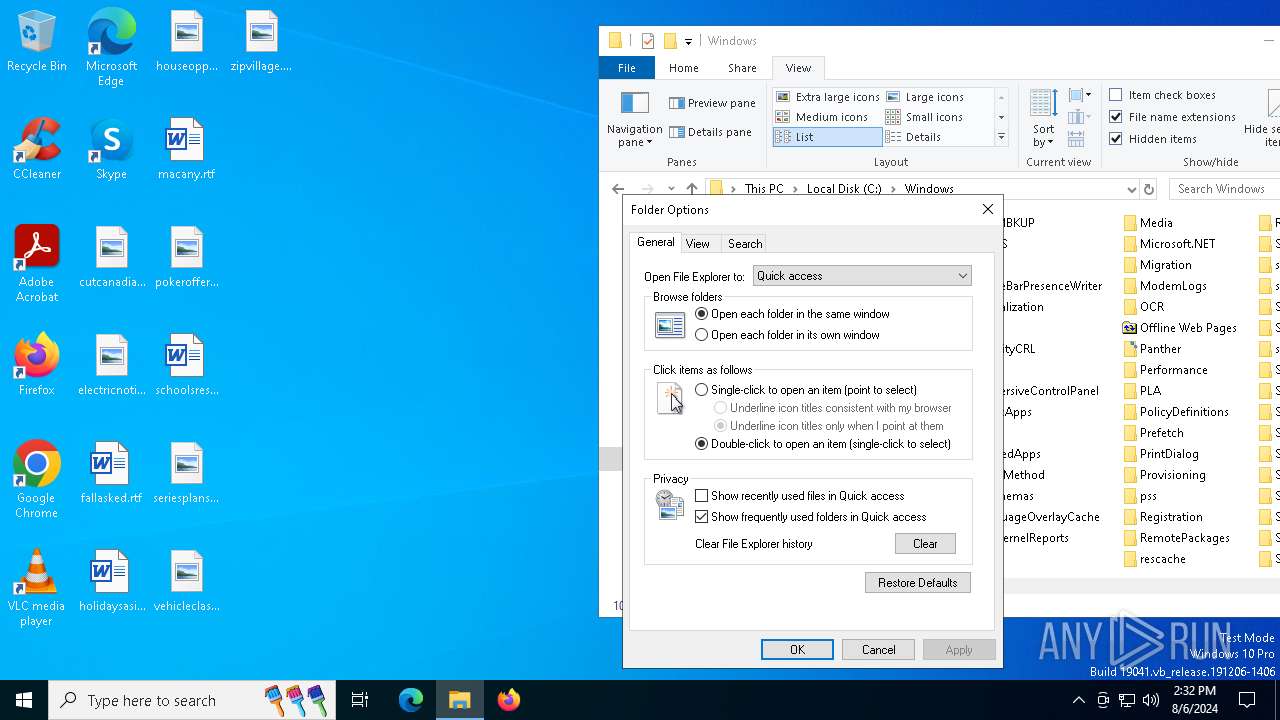Select Double-click to open an item
The height and width of the screenshot is (720, 1280).
(822, 444)
